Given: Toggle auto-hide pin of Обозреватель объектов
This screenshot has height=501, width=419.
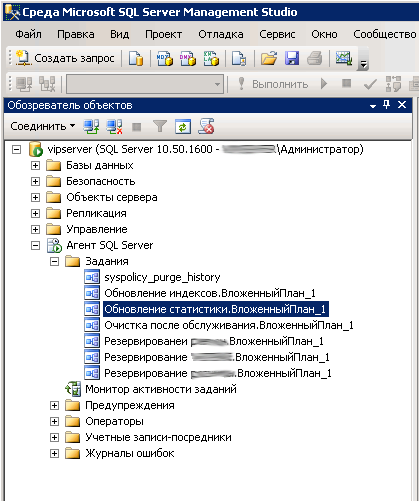Looking at the screenshot, I should [x=387, y=105].
